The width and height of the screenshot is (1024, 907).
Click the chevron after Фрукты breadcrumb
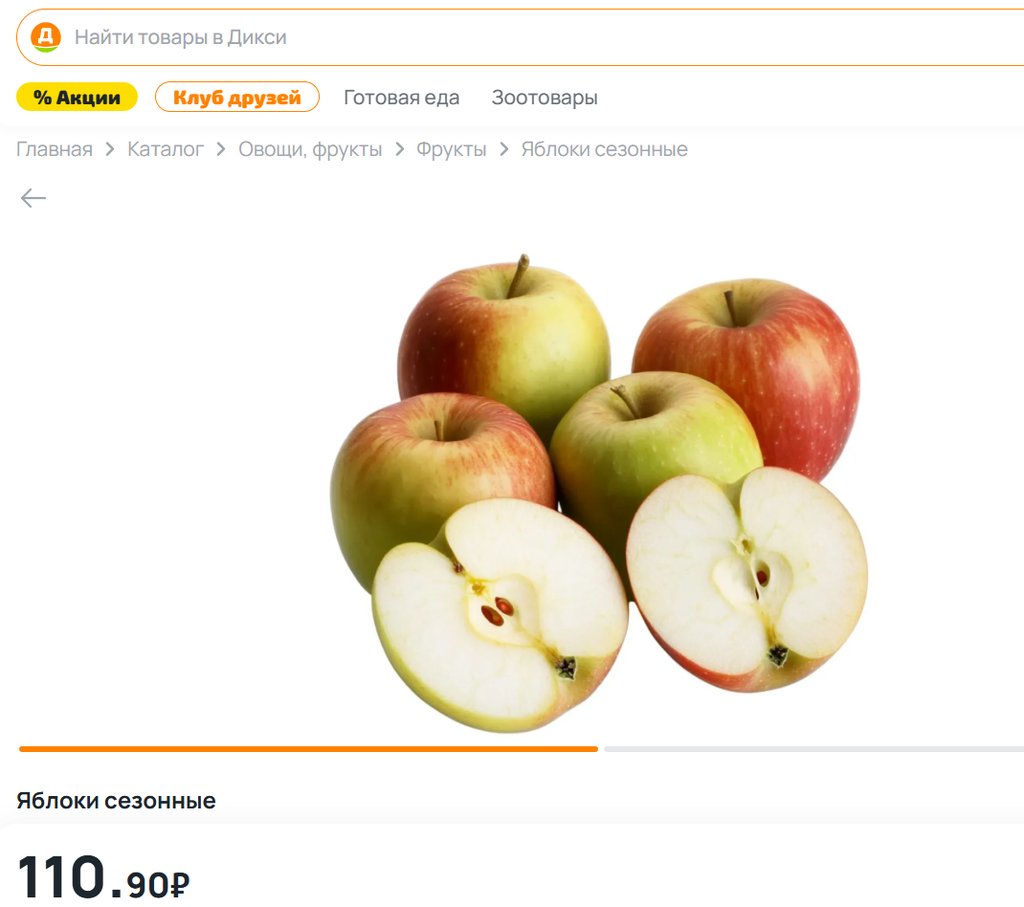(x=504, y=150)
